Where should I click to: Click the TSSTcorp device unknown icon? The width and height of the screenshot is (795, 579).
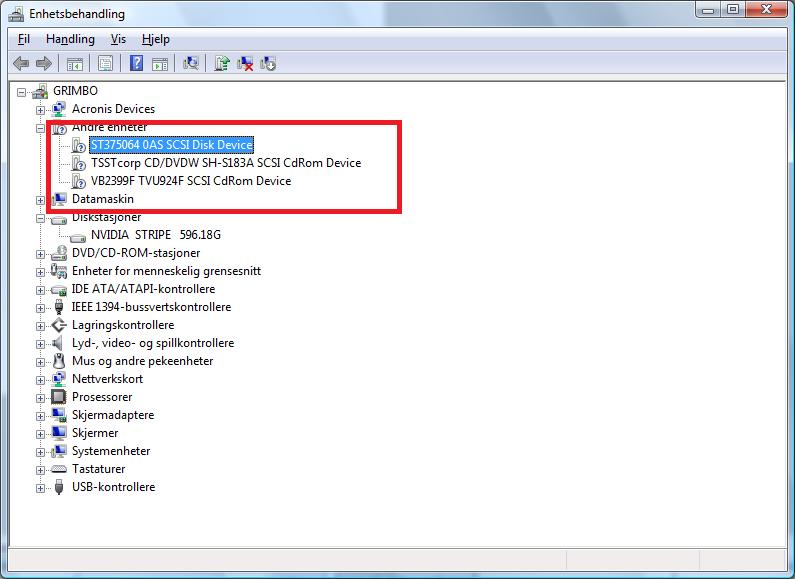[79, 163]
